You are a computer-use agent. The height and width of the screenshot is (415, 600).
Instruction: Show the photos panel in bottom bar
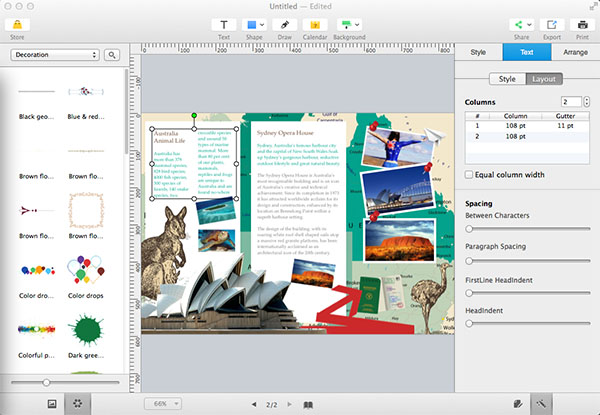click(52, 402)
